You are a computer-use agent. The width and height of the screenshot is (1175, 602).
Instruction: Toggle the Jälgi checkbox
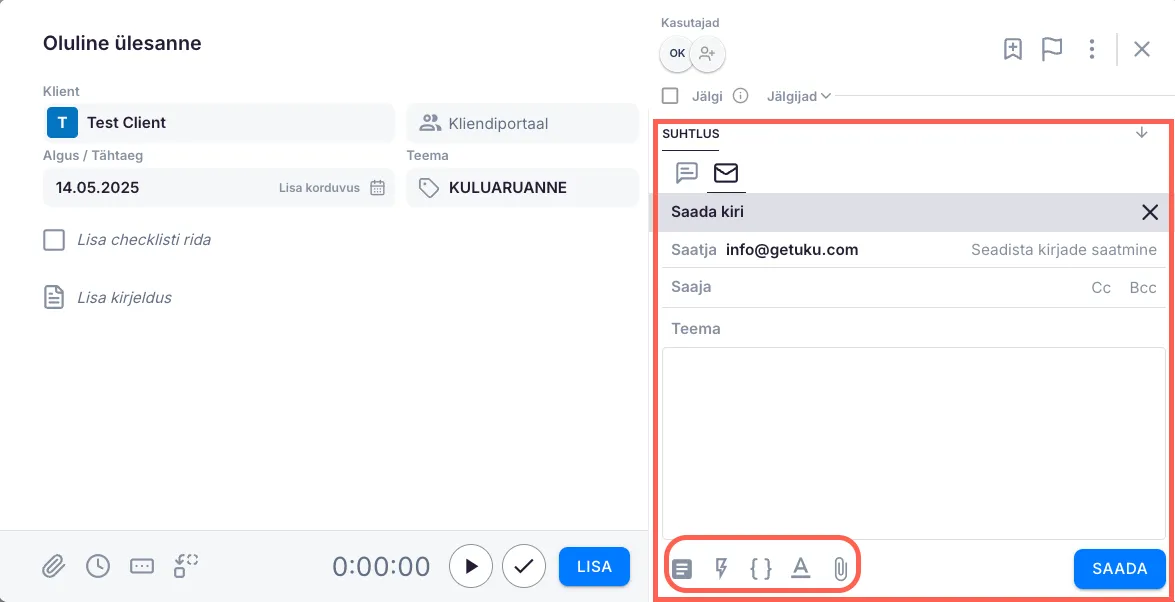[x=671, y=96]
